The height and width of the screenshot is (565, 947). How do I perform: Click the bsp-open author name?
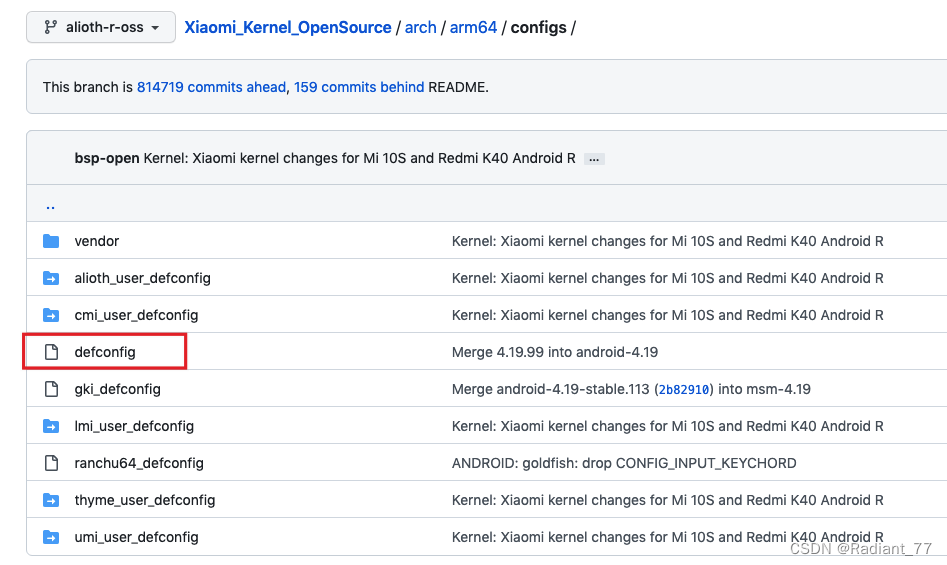tap(107, 158)
